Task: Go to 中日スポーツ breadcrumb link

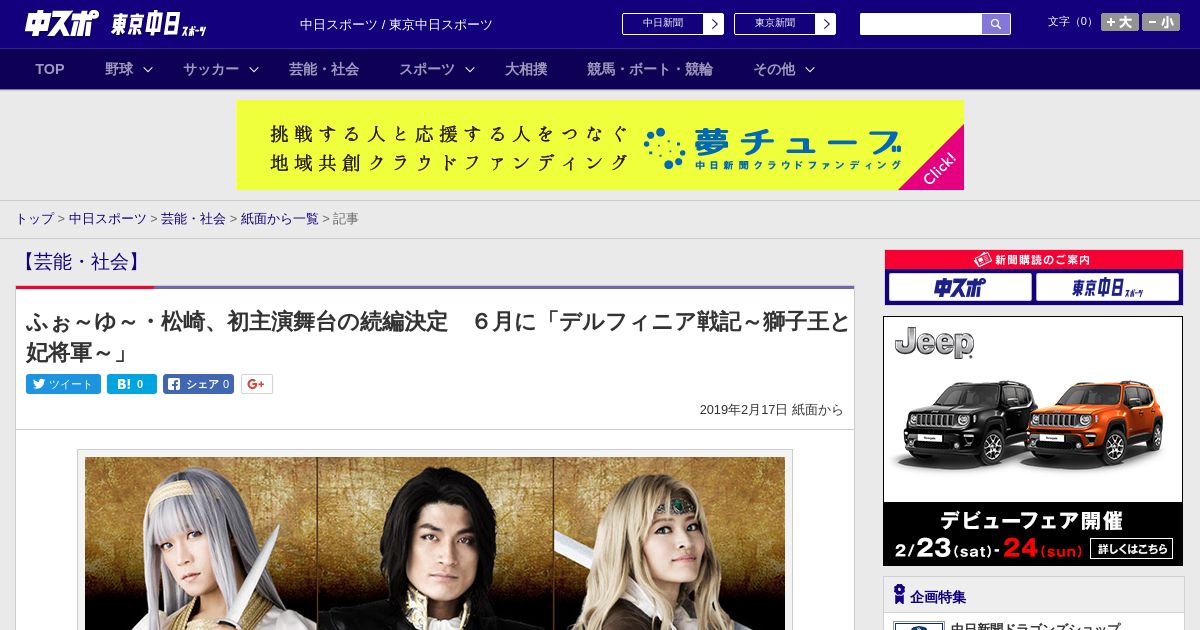Action: tap(107, 218)
